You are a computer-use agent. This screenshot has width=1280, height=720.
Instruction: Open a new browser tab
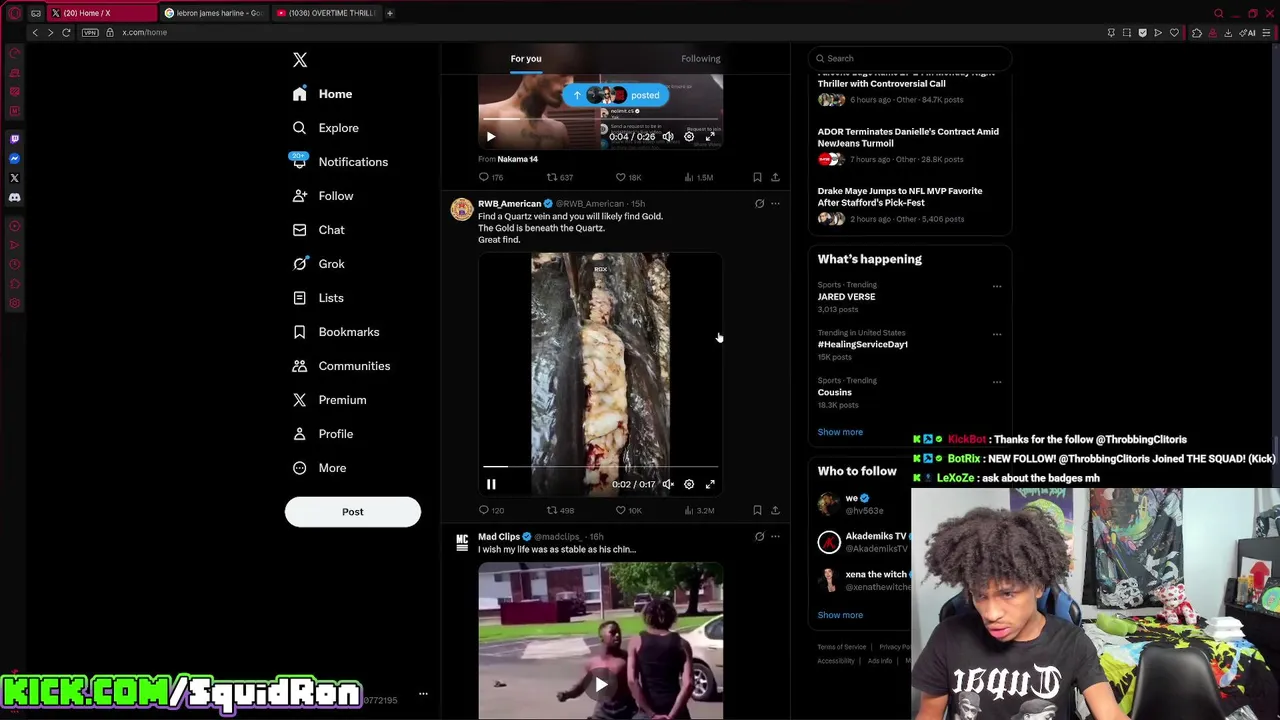pos(390,13)
